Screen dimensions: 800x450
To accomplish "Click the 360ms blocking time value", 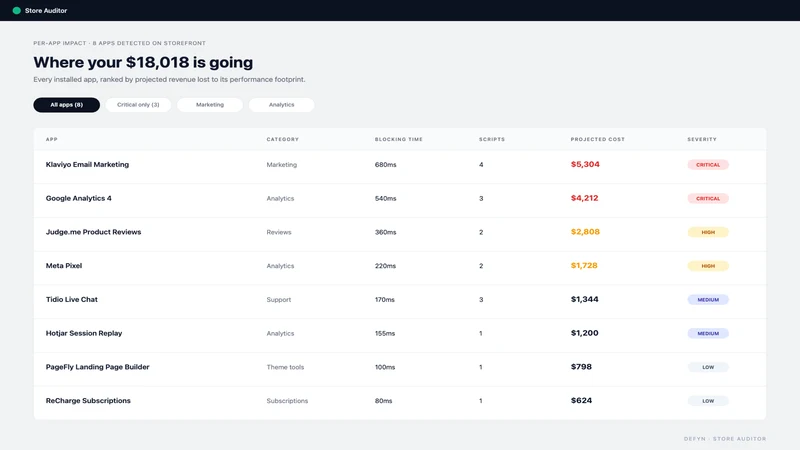I will tap(385, 232).
